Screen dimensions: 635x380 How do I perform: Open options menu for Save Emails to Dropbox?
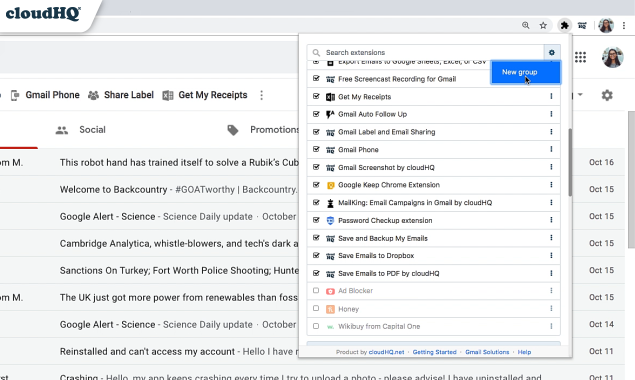551,256
